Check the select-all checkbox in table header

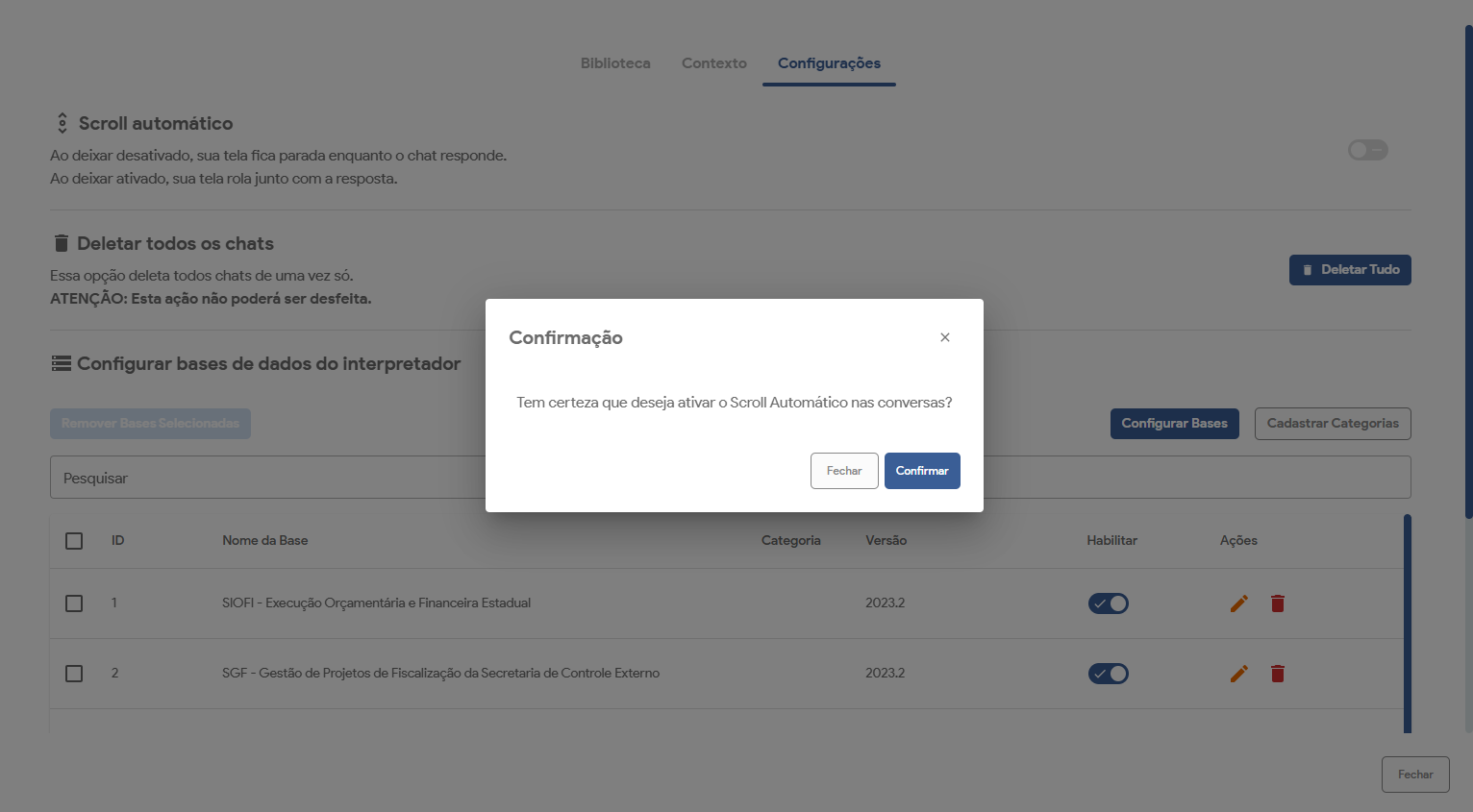(x=74, y=541)
